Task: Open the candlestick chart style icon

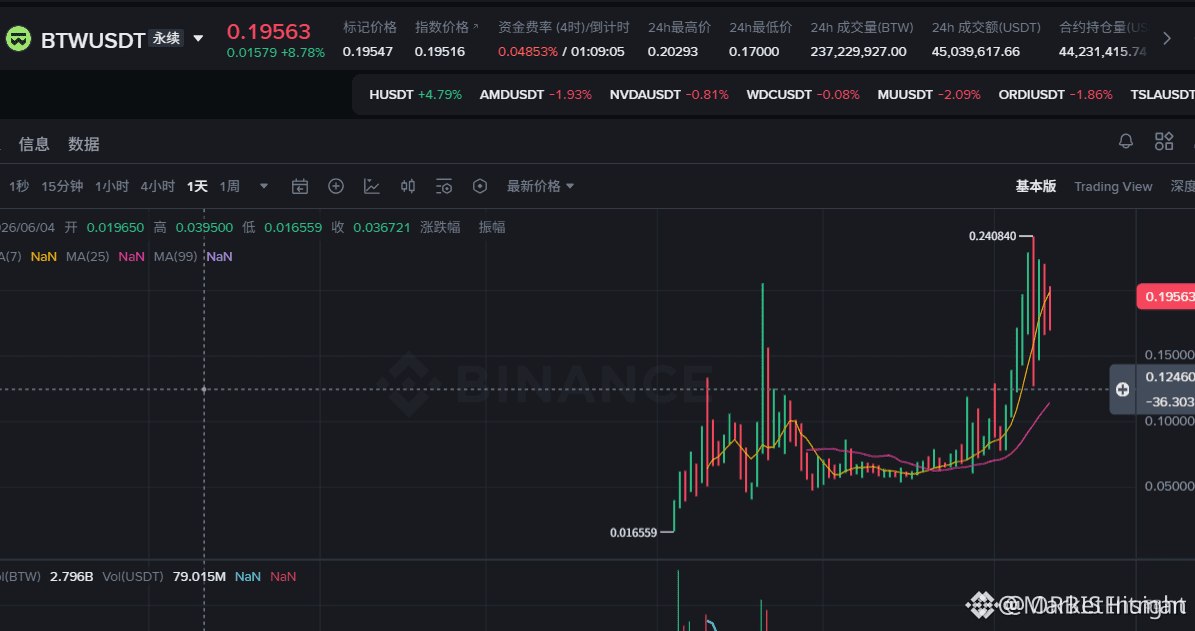Action: 408,186
